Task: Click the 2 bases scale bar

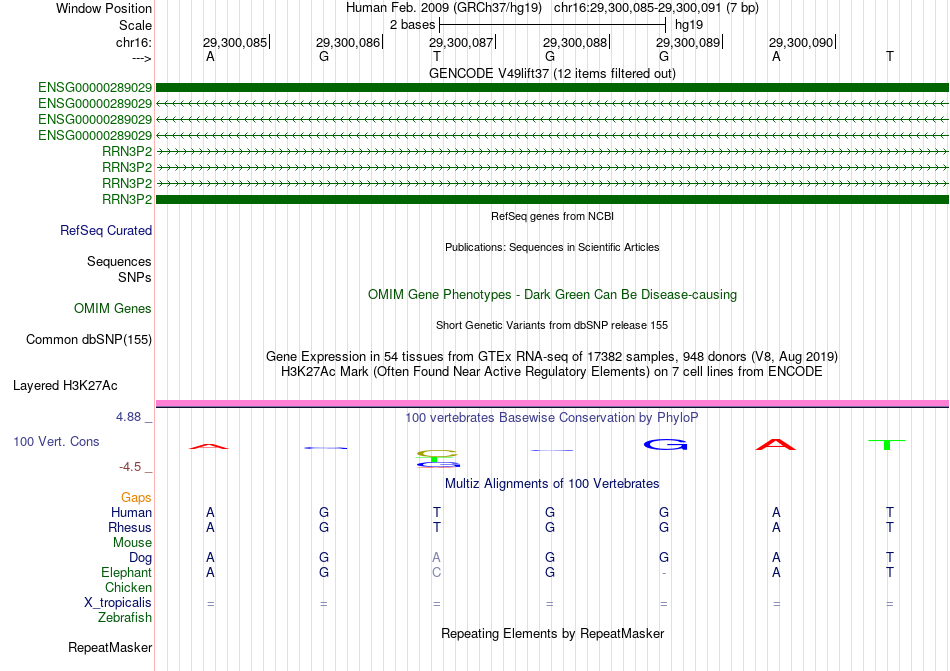Action: coord(552,25)
